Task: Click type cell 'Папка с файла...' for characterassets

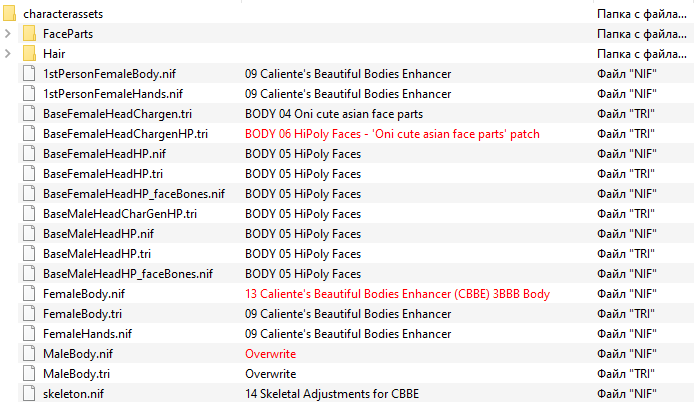Action: pyautogui.click(x=642, y=14)
